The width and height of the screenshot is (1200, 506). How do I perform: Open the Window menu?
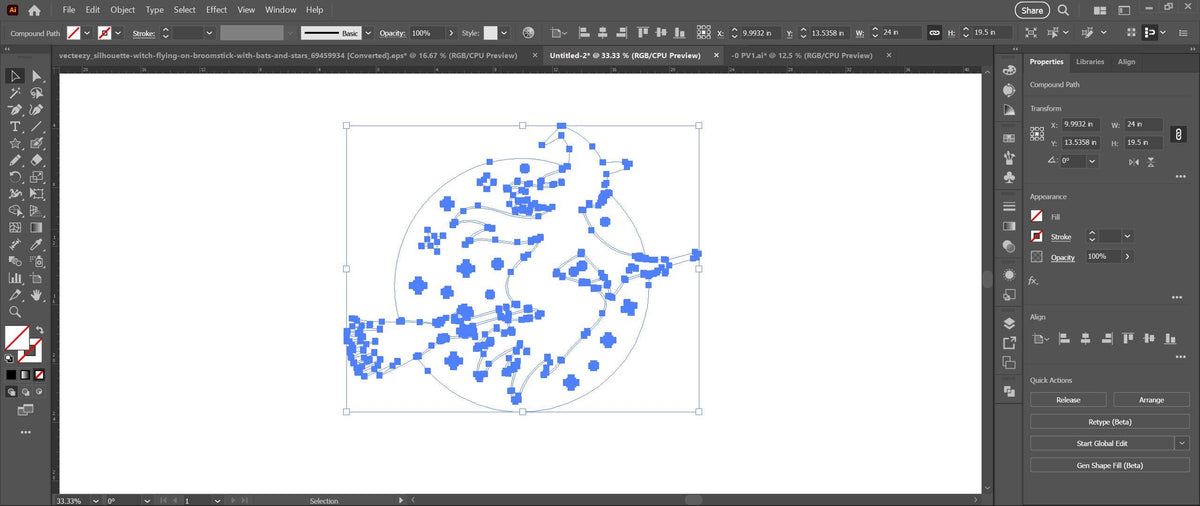280,10
